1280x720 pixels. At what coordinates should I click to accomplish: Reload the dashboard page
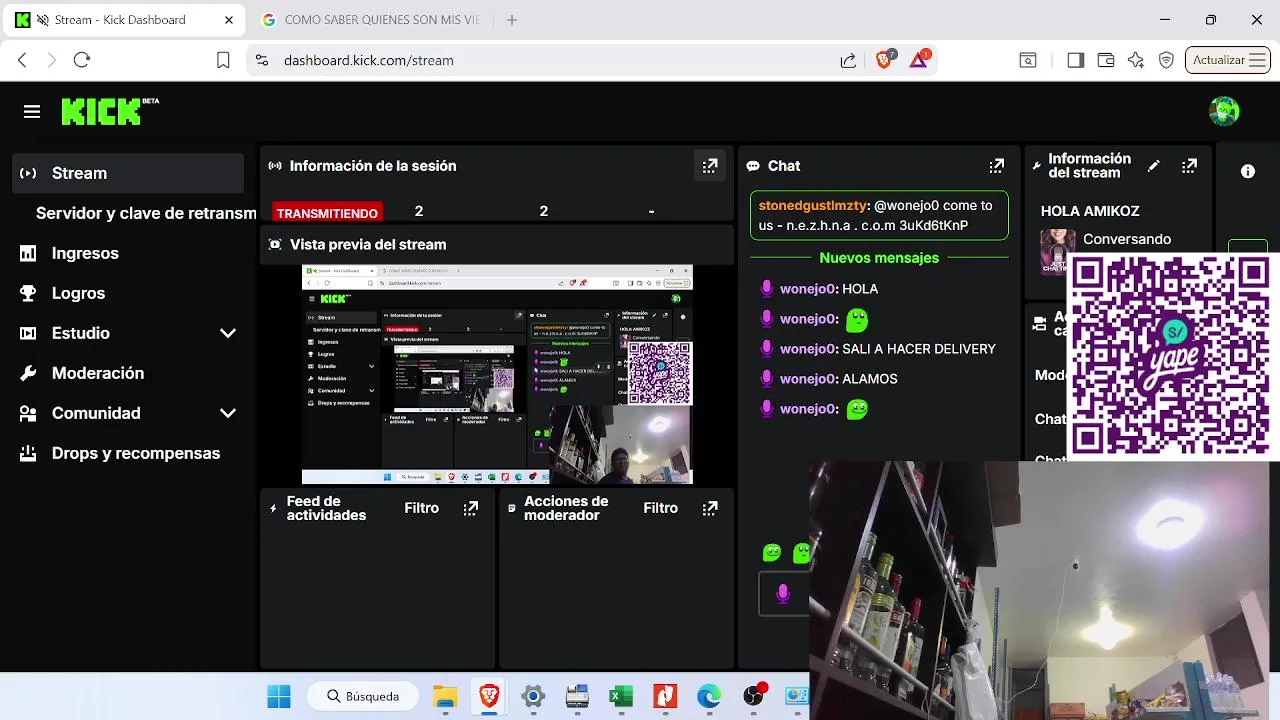(82, 60)
